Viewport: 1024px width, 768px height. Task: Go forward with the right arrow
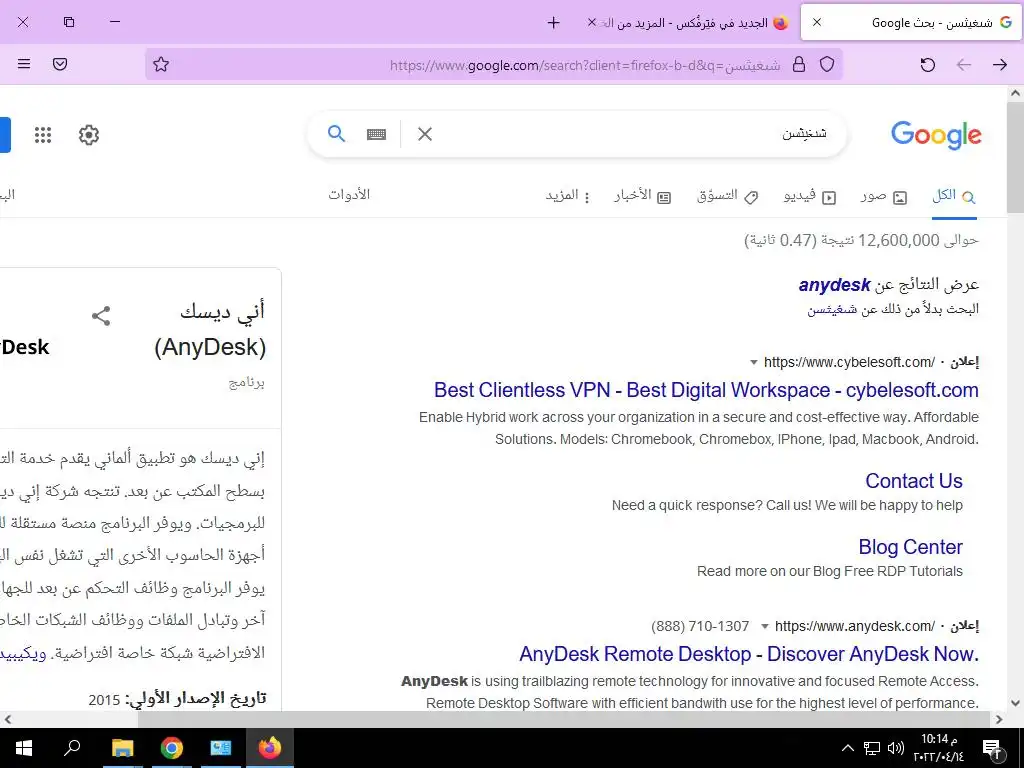tap(1000, 65)
